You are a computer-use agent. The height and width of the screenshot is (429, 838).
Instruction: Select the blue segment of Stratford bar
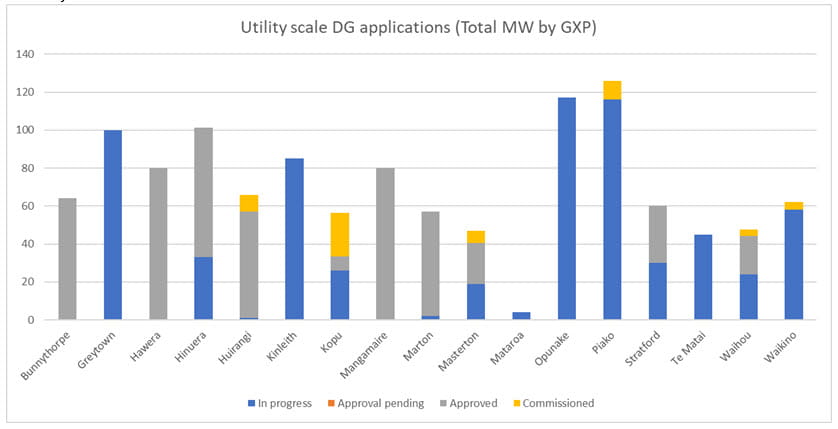[x=658, y=291]
